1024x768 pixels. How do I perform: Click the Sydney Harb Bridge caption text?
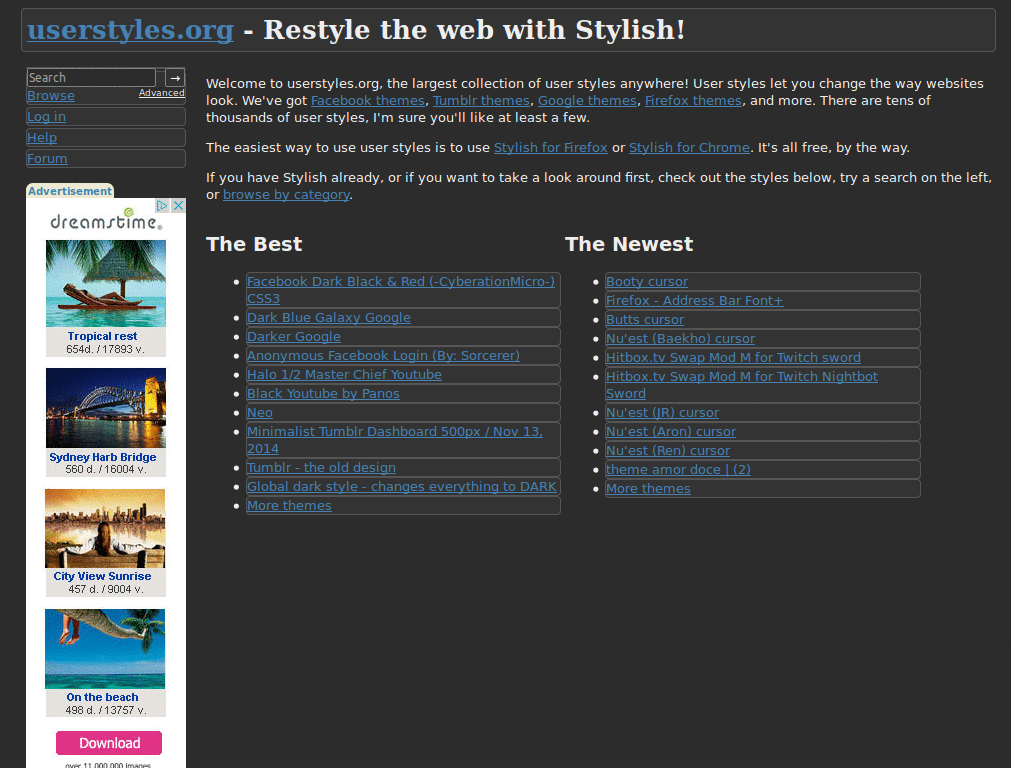tap(103, 457)
